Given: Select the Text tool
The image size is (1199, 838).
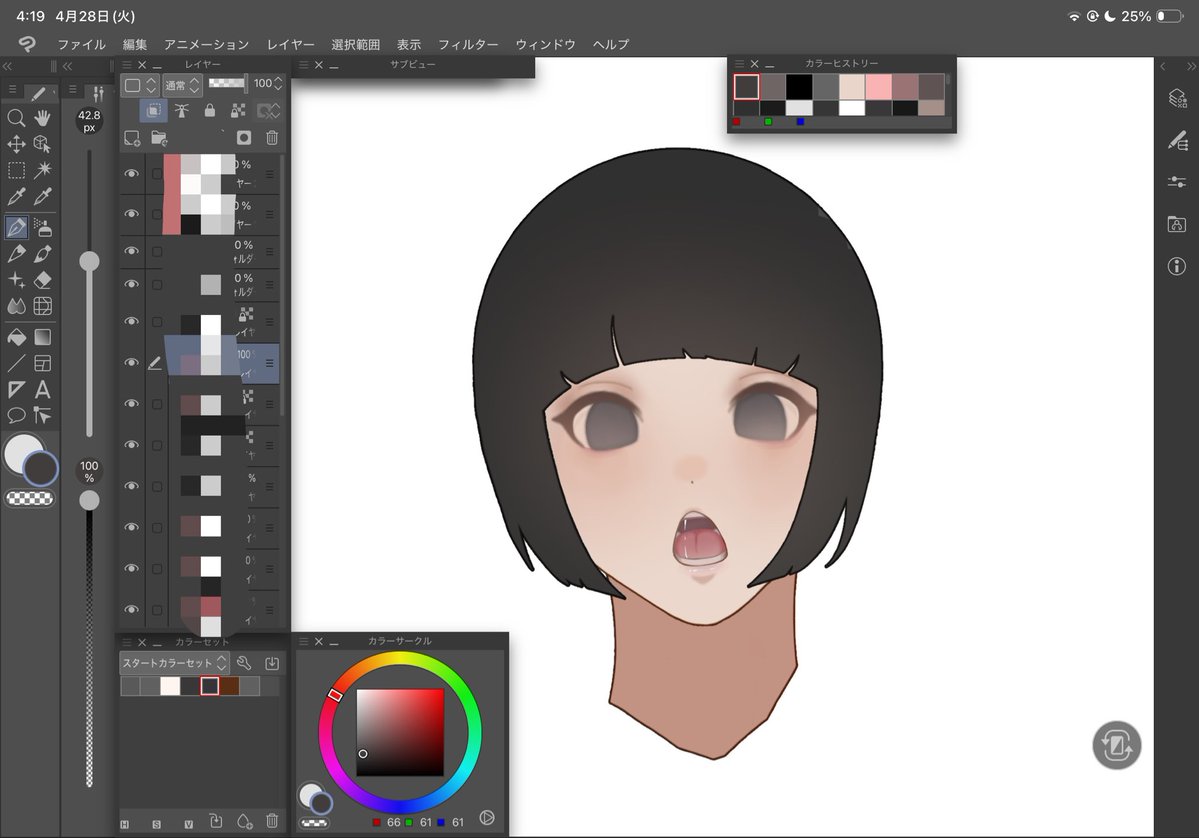Looking at the screenshot, I should coord(43,389).
